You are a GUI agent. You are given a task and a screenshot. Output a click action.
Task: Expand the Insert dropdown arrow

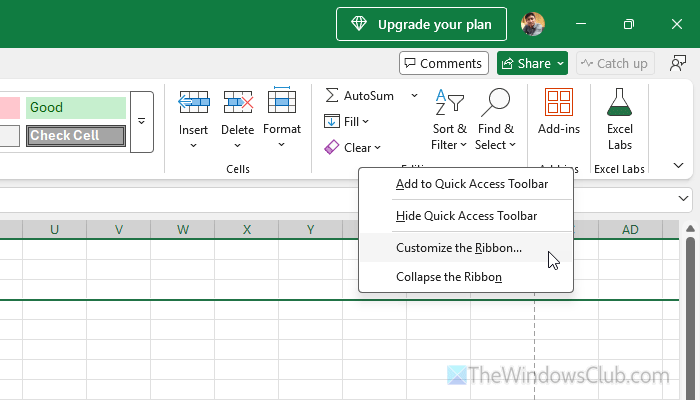click(193, 146)
